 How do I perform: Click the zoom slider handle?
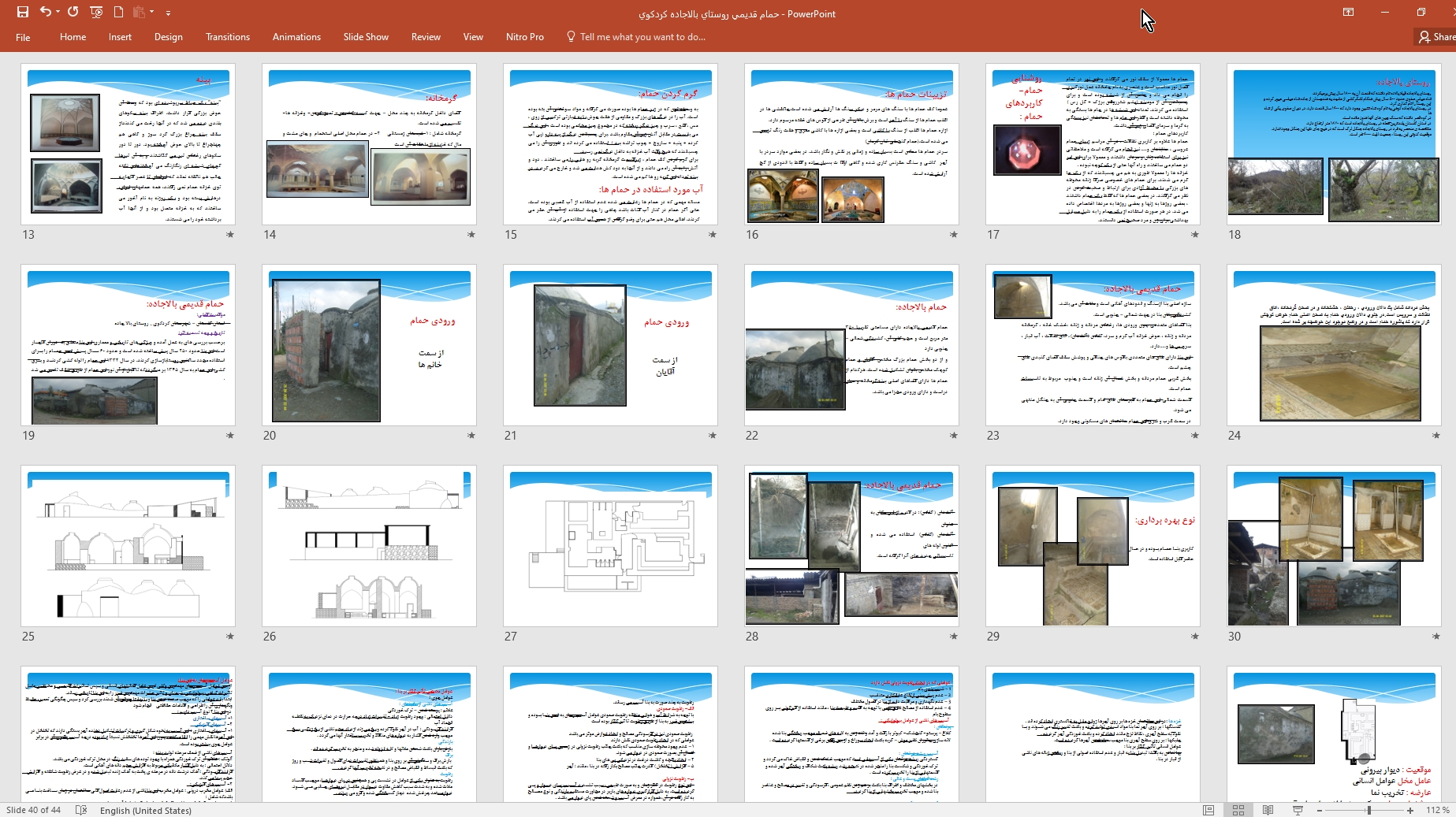pos(1368,810)
